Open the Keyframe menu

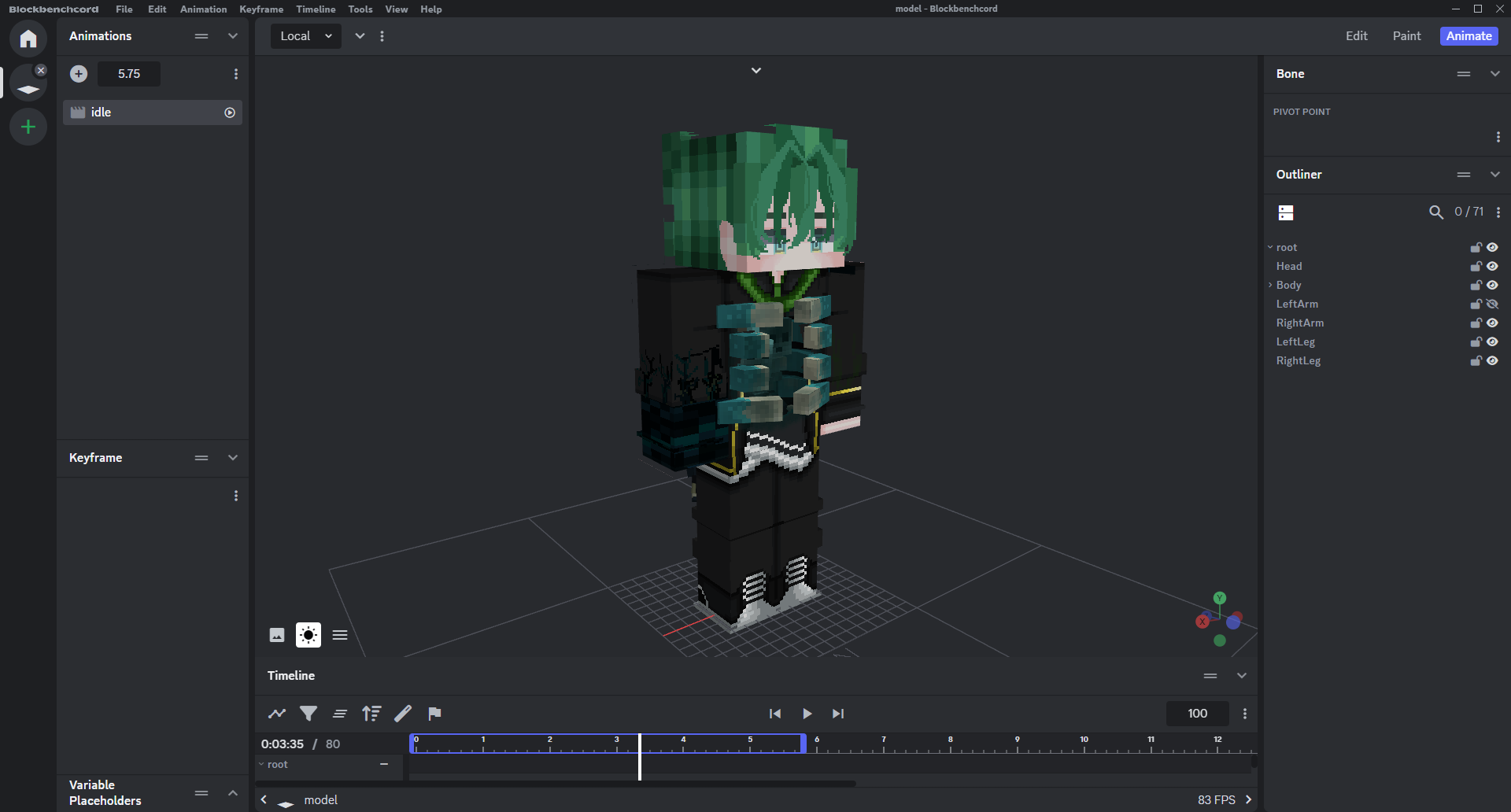point(260,9)
